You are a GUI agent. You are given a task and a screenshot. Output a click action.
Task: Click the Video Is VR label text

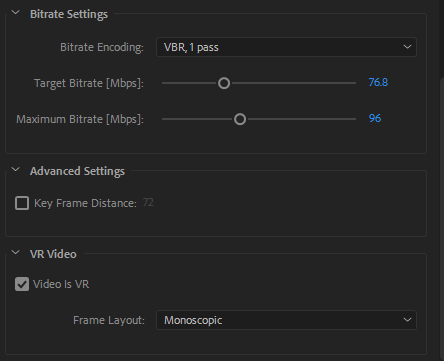click(x=61, y=284)
